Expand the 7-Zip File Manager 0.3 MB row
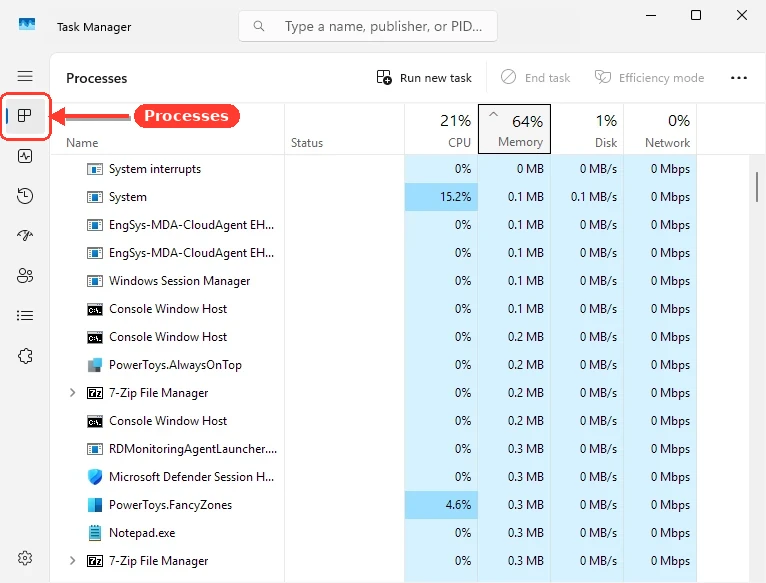This screenshot has width=766, height=583. pos(72,561)
